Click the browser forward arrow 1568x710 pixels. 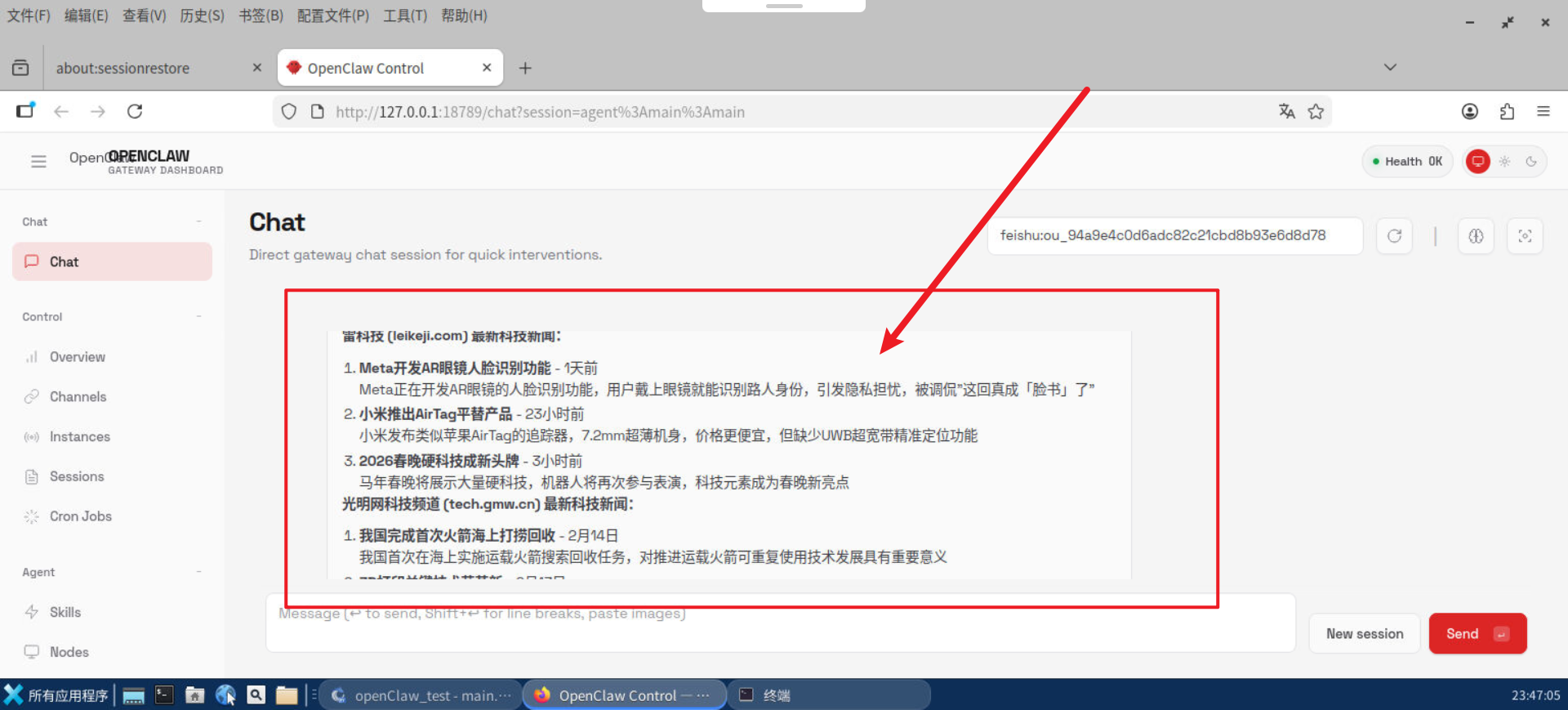[98, 111]
